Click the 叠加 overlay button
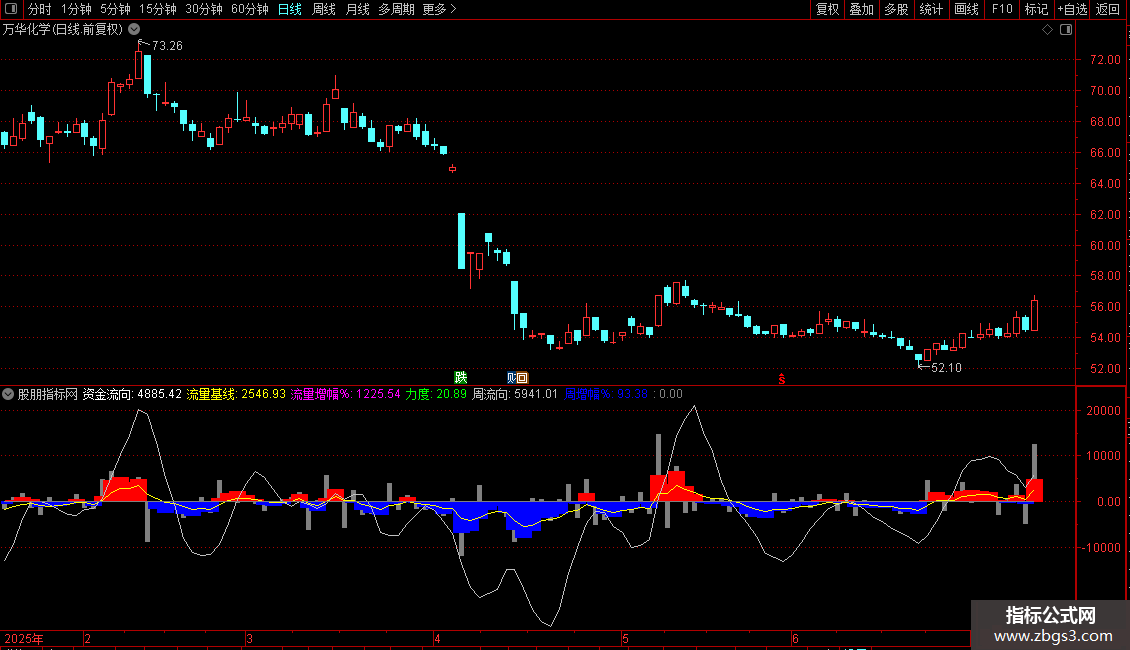The height and width of the screenshot is (650, 1130). point(861,9)
